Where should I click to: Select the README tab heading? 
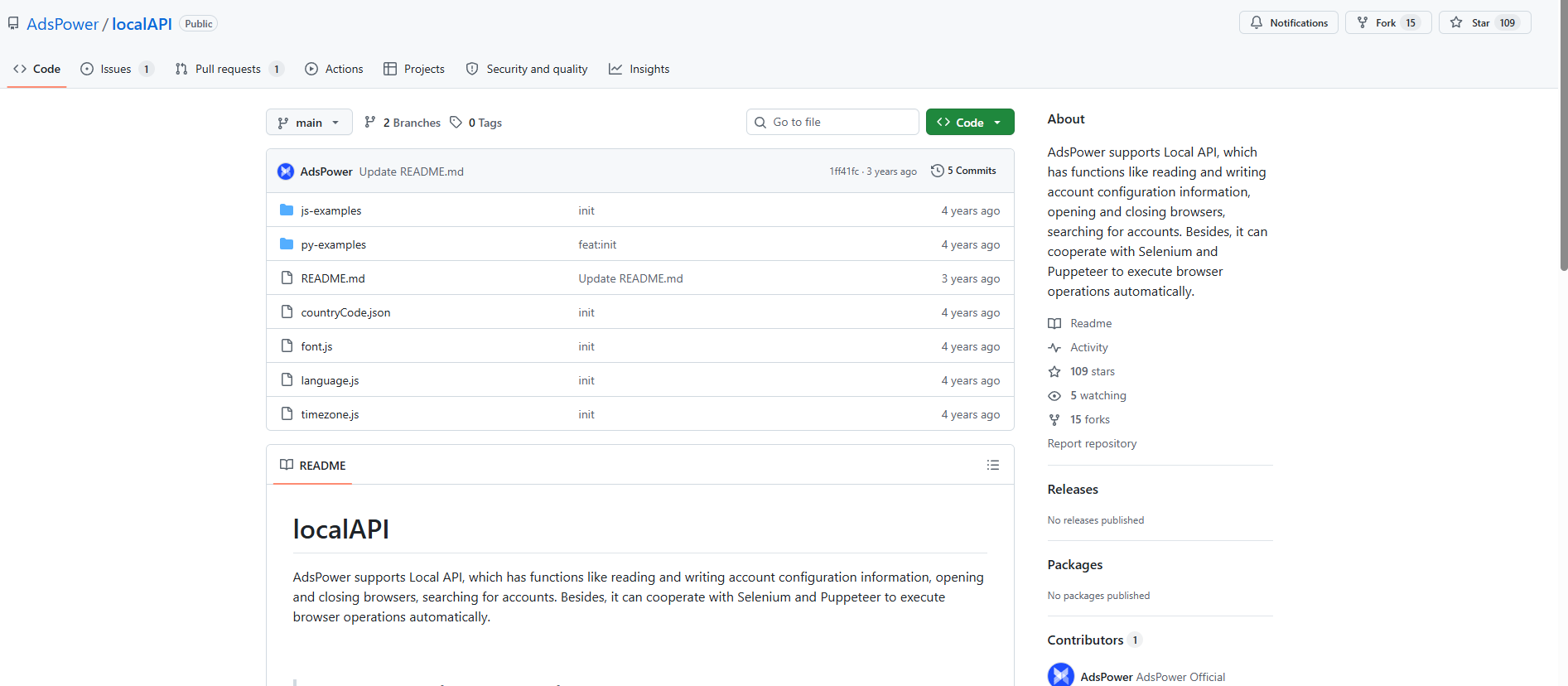point(313,466)
